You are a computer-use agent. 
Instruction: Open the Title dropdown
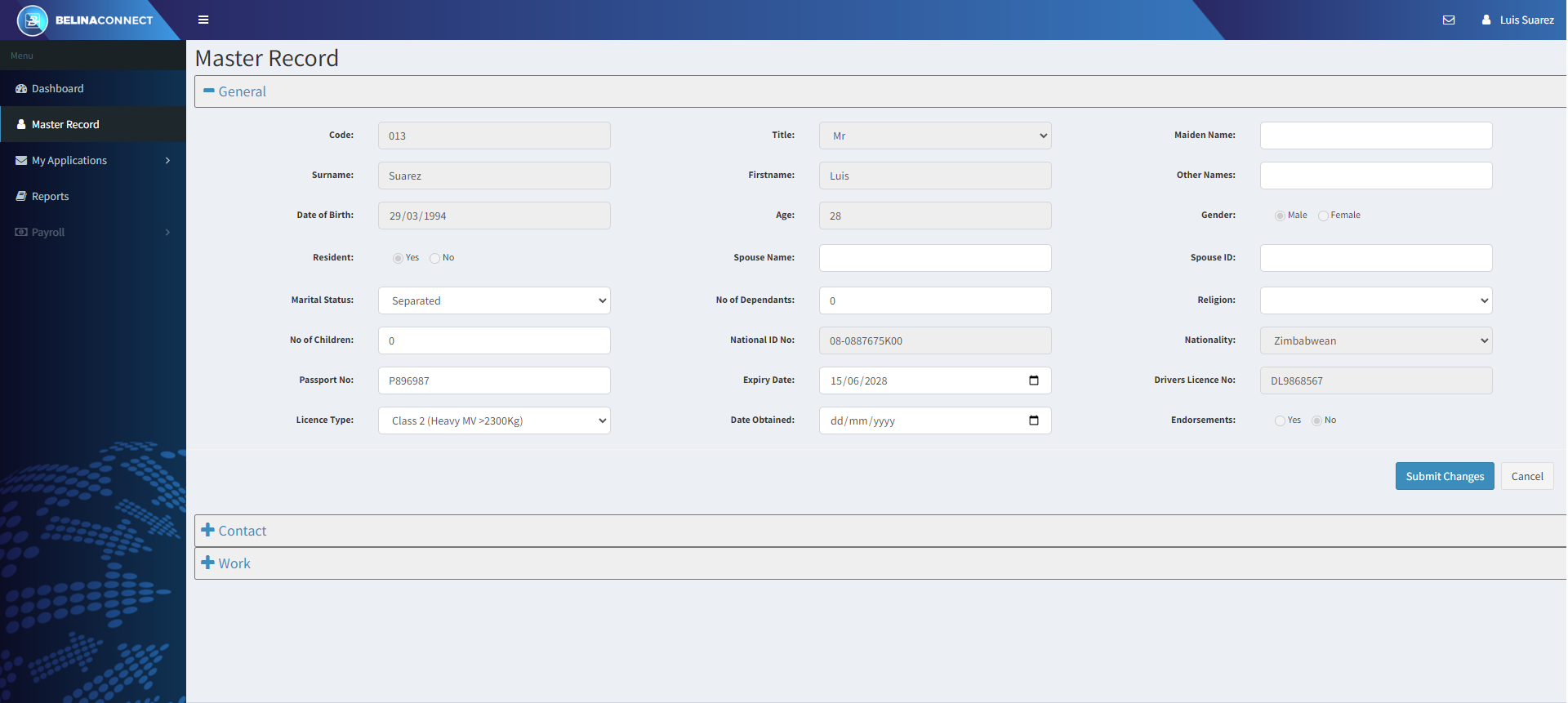tap(935, 136)
